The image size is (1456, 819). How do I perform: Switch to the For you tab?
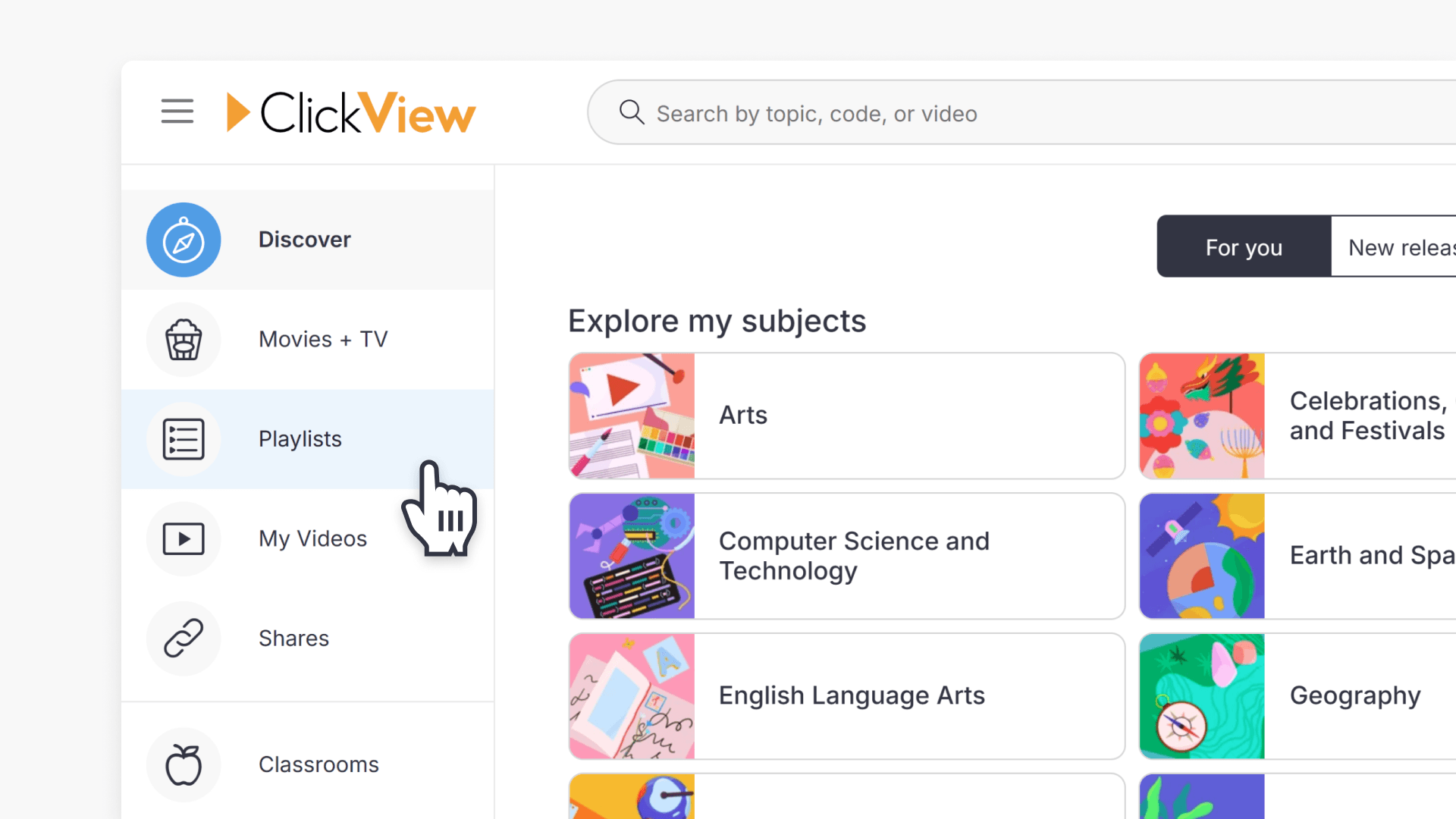click(1243, 246)
